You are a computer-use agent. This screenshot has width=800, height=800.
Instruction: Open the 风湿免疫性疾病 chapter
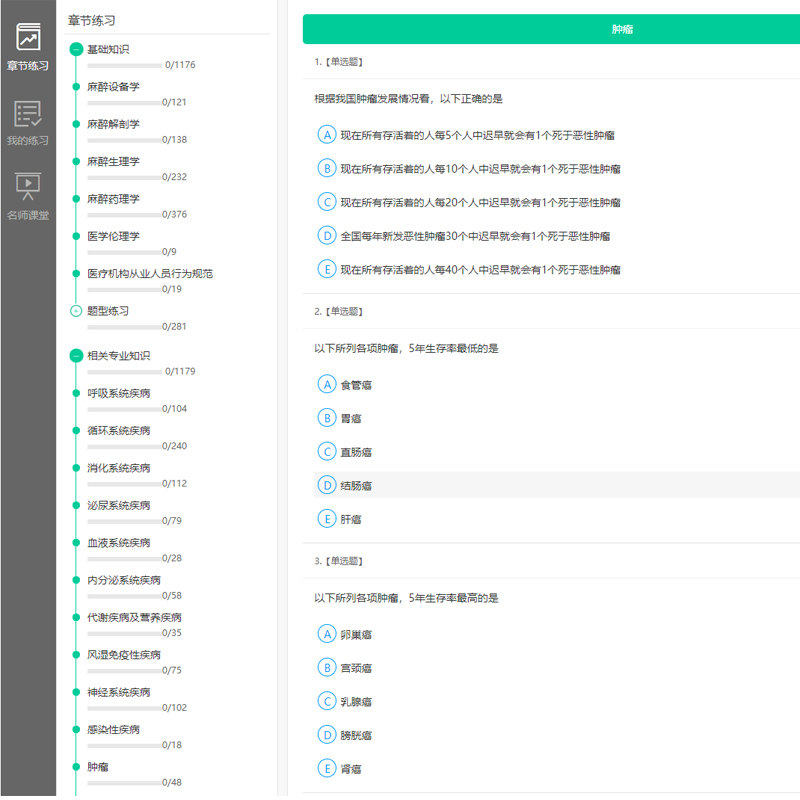click(x=124, y=655)
